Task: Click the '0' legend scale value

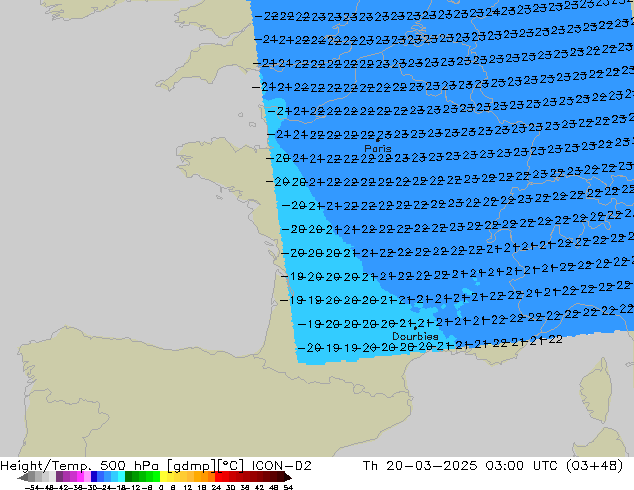Action: [161, 488]
